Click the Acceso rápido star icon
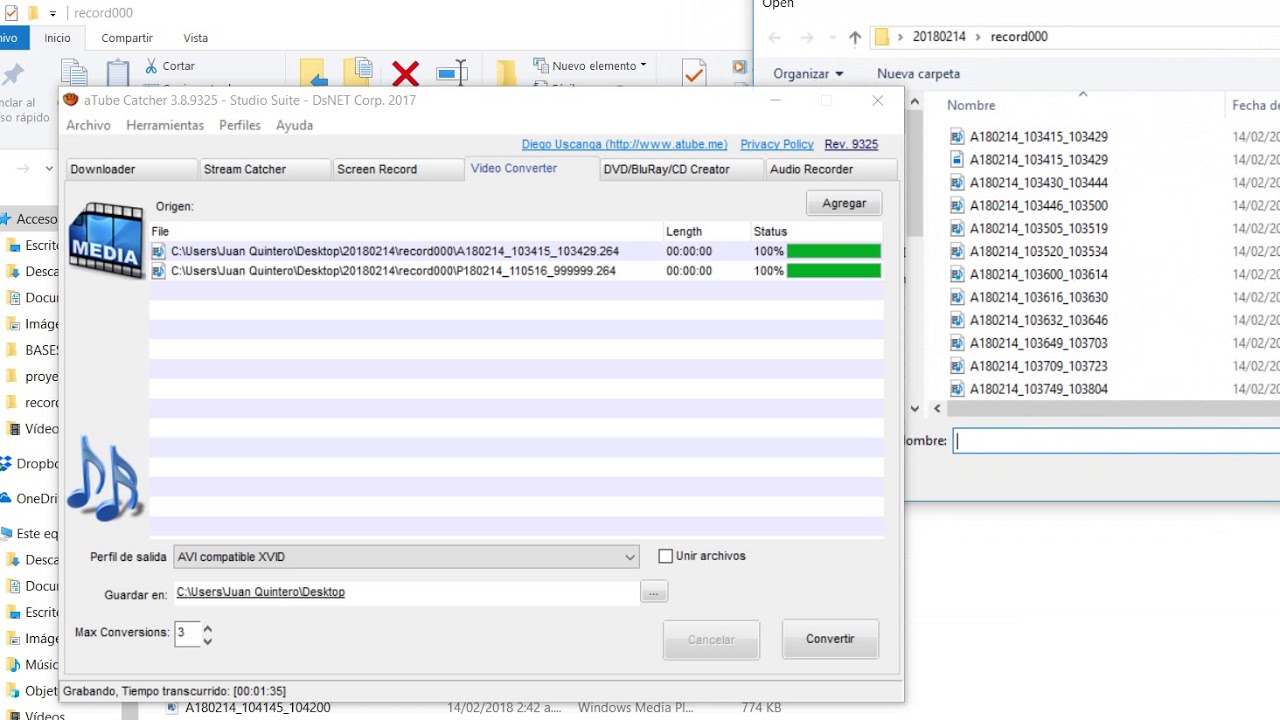Image resolution: width=1280 pixels, height=720 pixels. coord(5,219)
